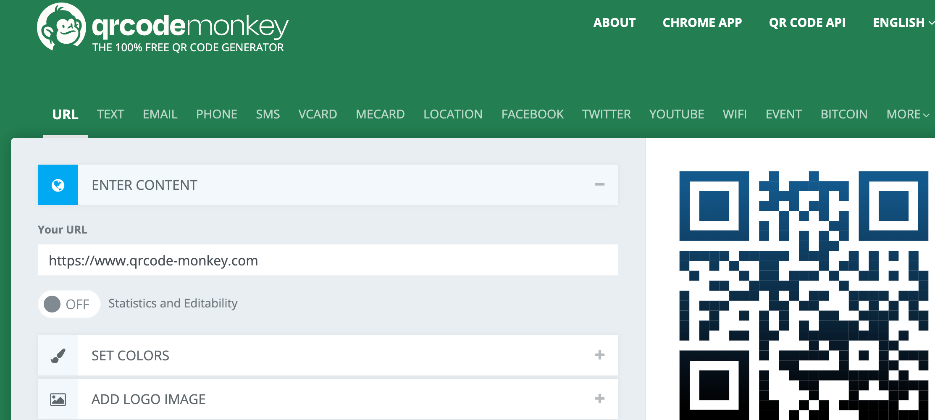This screenshot has width=935, height=420.
Task: Collapse the Enter Content section
Action: pos(599,185)
